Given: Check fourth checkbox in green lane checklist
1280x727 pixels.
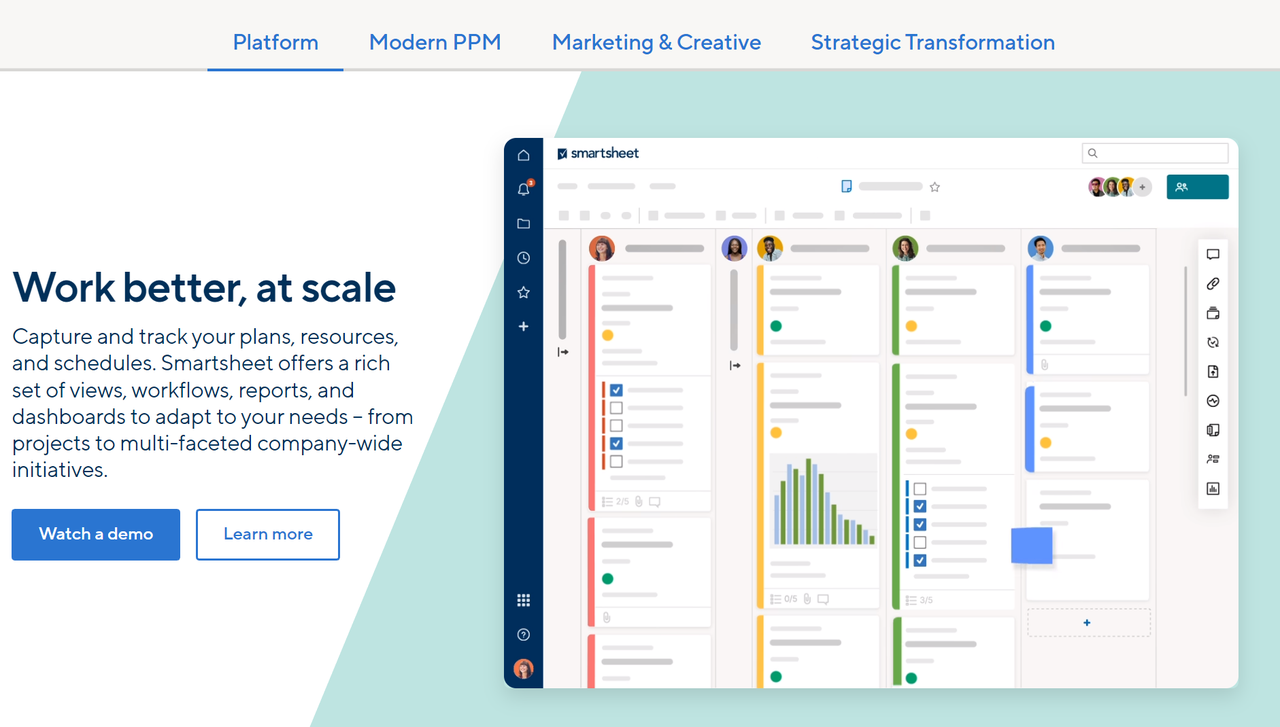Looking at the screenshot, I should click(x=920, y=543).
